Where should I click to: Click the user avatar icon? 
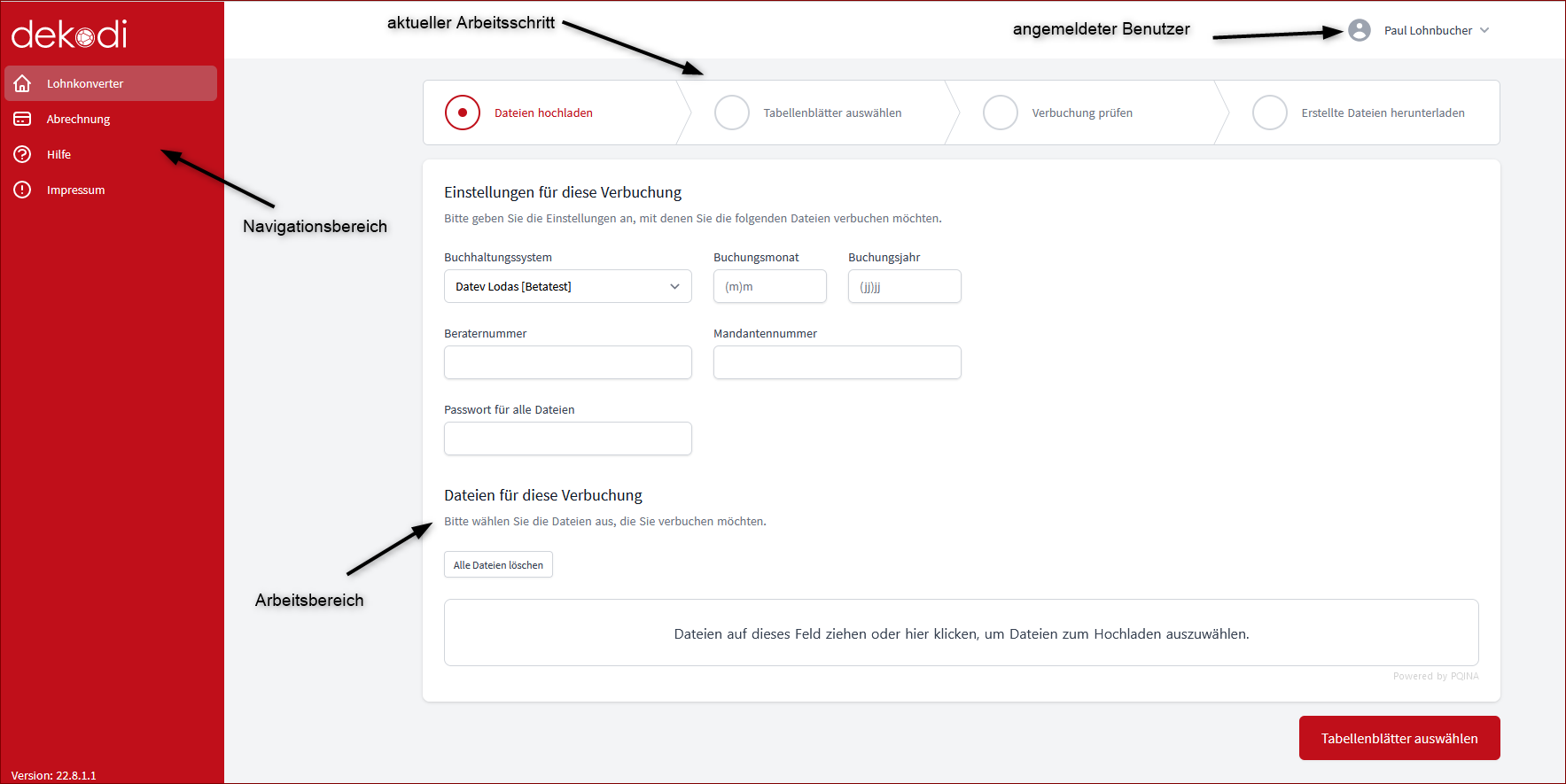point(1359,30)
